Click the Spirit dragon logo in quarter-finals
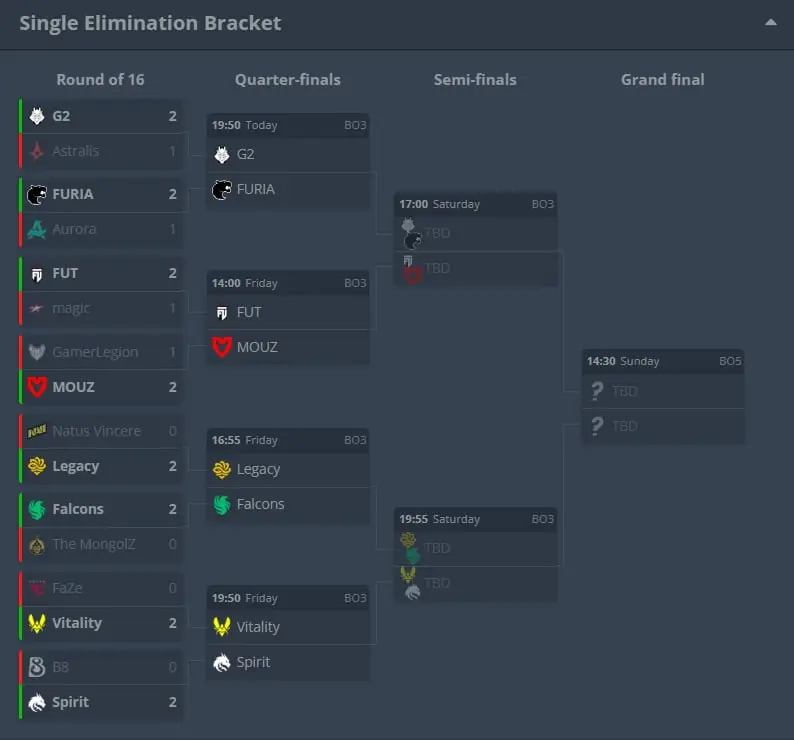This screenshot has width=794, height=740. point(222,662)
